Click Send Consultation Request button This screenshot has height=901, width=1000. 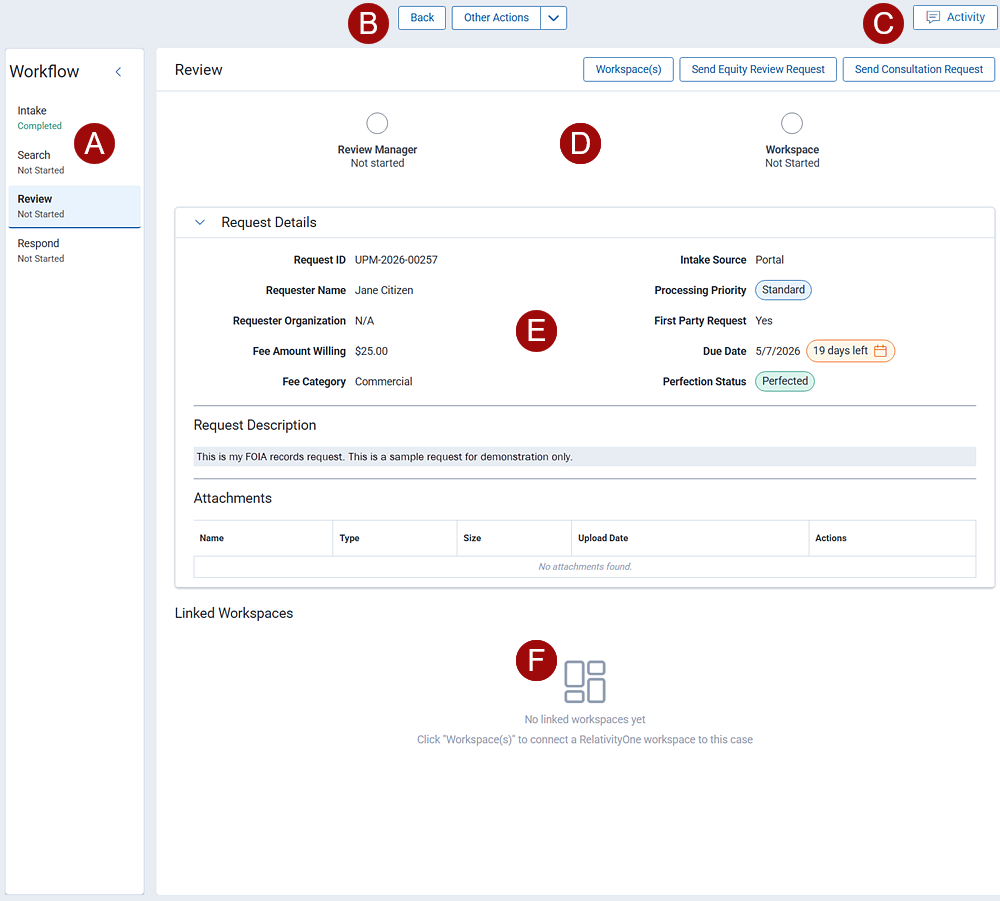[x=919, y=69]
